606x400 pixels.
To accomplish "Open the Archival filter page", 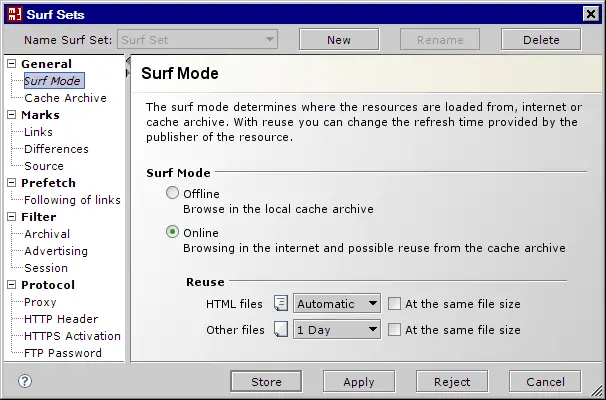I will click(47, 234).
